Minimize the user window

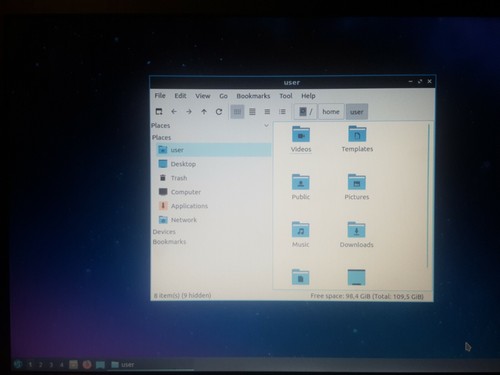pyautogui.click(x=410, y=81)
